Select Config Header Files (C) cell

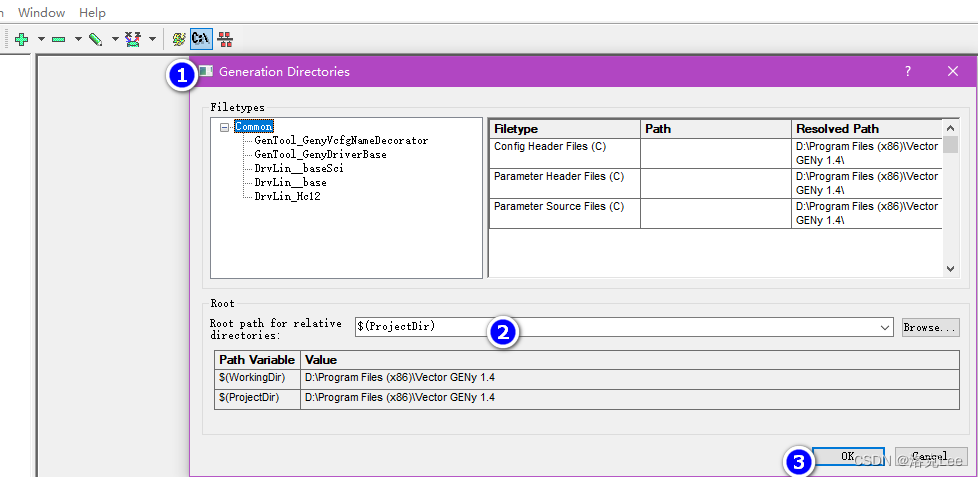(x=565, y=153)
